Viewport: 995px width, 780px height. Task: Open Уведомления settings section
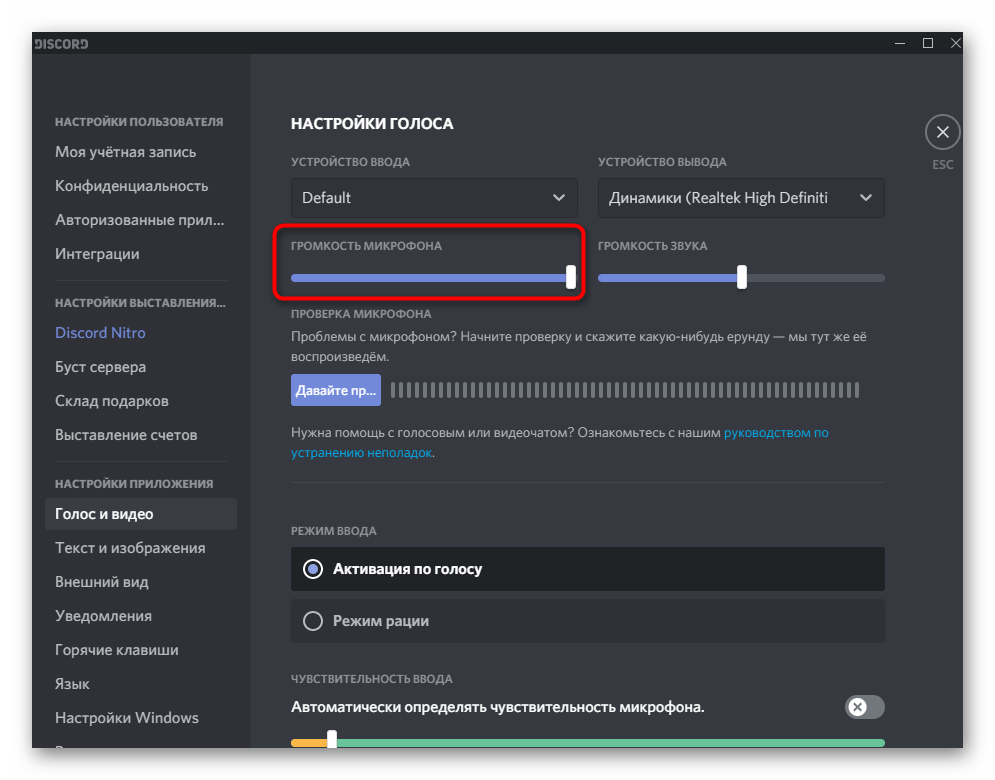(x=103, y=616)
